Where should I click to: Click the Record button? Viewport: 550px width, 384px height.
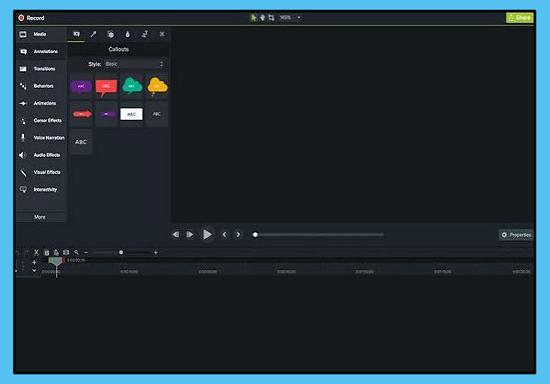click(31, 18)
